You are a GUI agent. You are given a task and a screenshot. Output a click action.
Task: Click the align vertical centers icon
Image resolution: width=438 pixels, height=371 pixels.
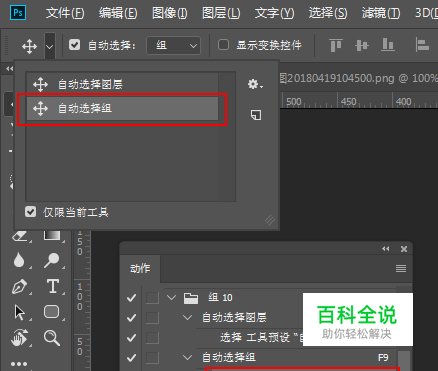point(362,45)
